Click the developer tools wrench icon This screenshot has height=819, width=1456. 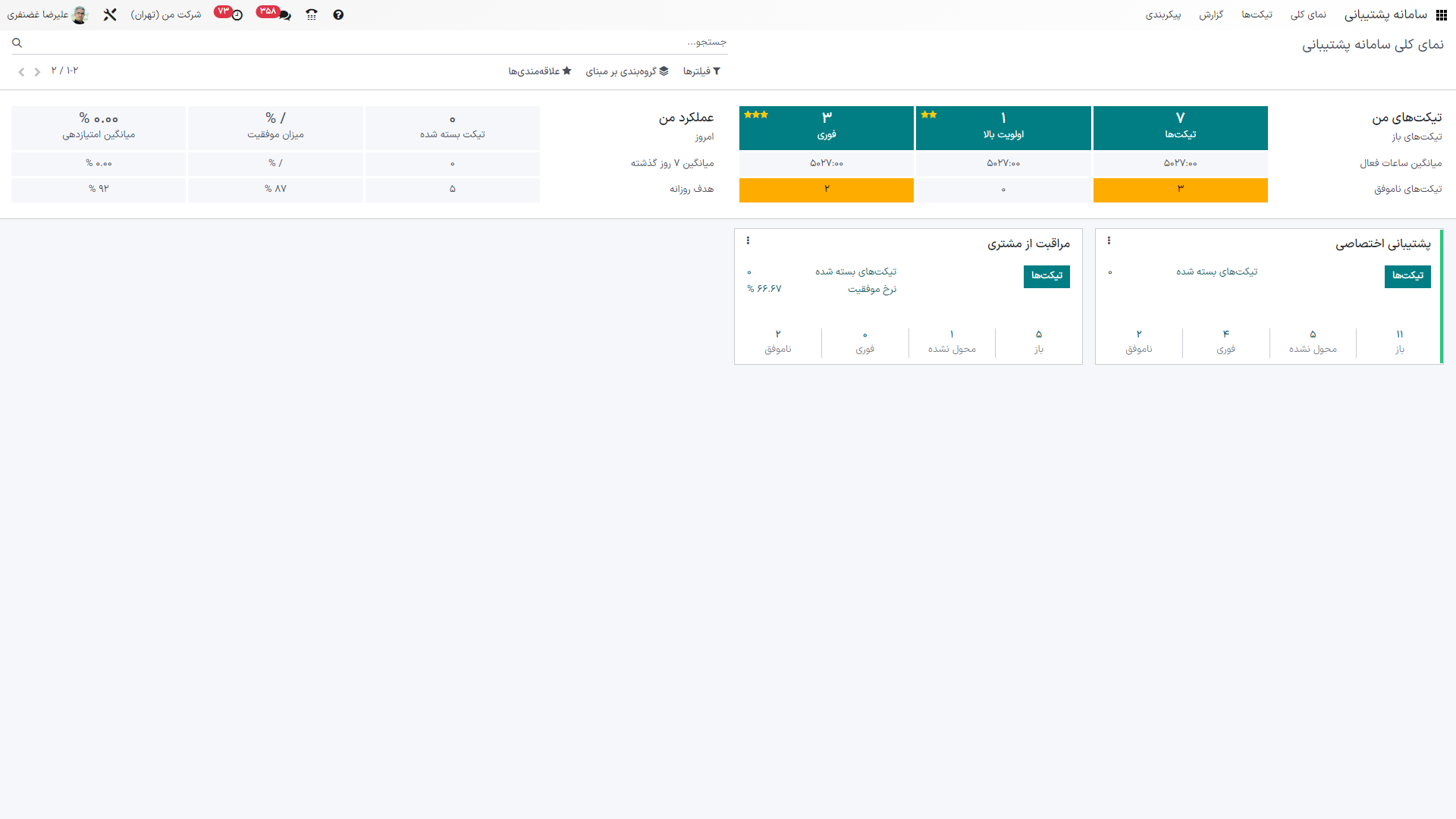point(110,15)
